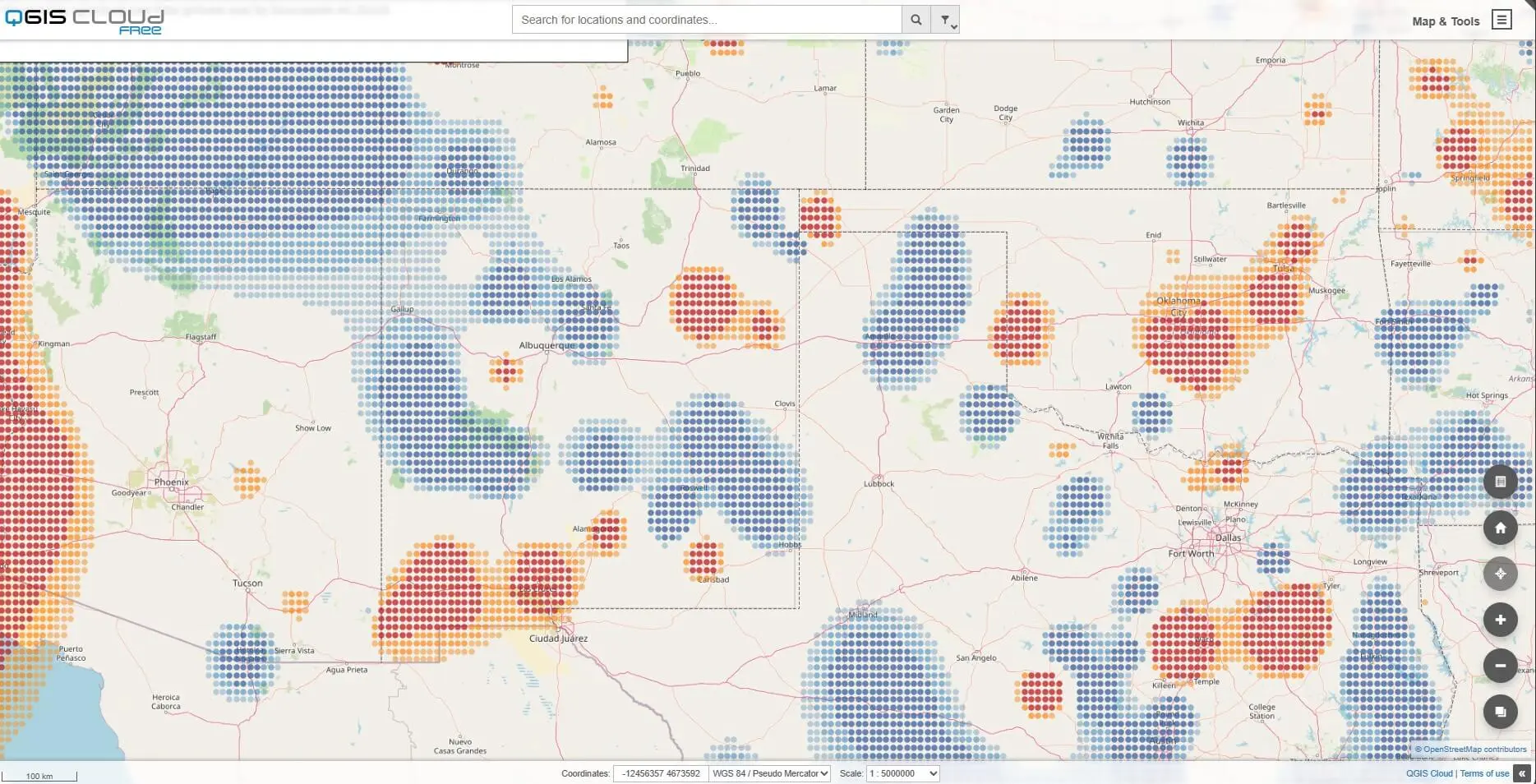
Task: Click the coordinates input field
Action: [661, 773]
